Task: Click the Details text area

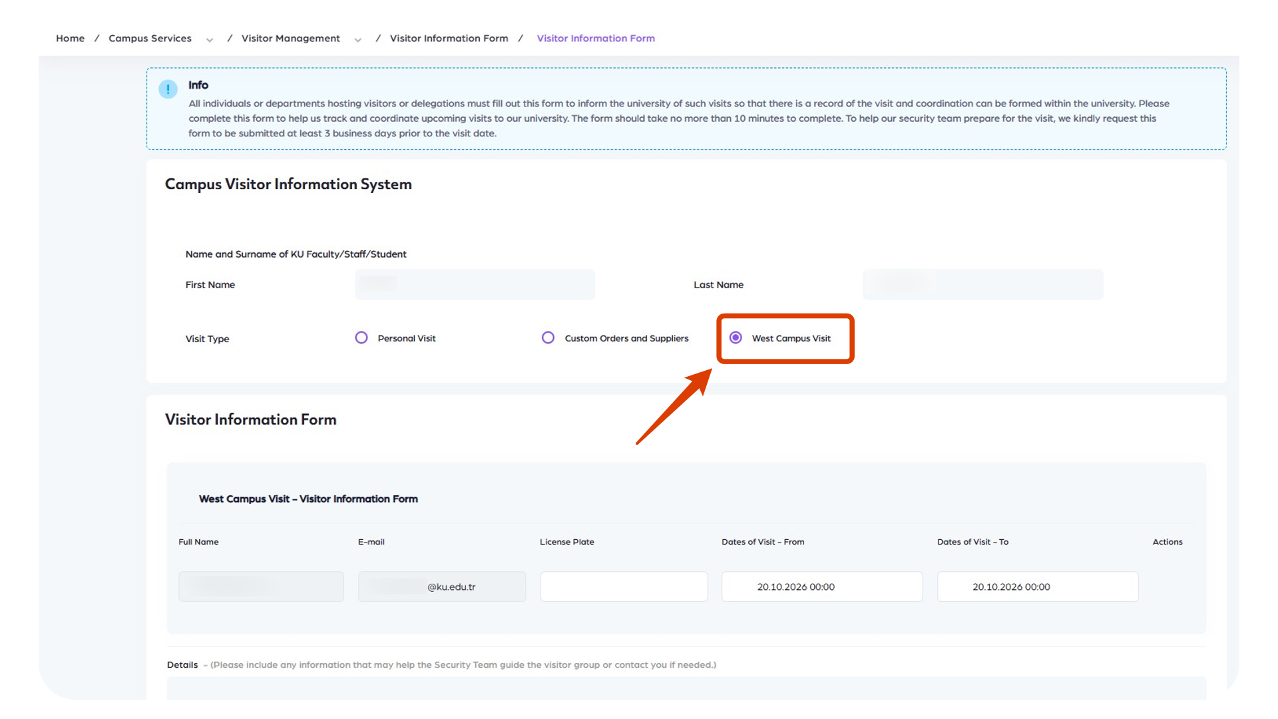Action: coord(686,689)
